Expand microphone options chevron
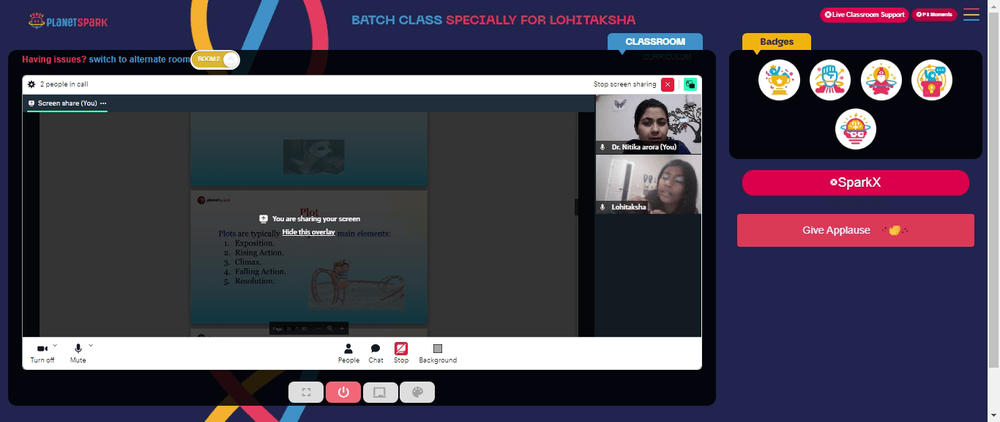Image resolution: width=1000 pixels, height=422 pixels. pos(91,345)
